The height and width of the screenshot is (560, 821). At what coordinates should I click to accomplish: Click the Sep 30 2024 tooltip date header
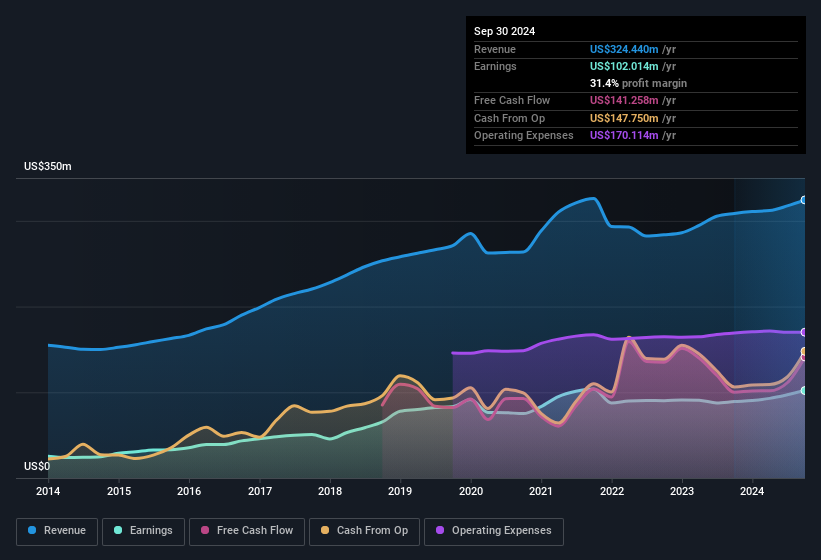(x=505, y=31)
